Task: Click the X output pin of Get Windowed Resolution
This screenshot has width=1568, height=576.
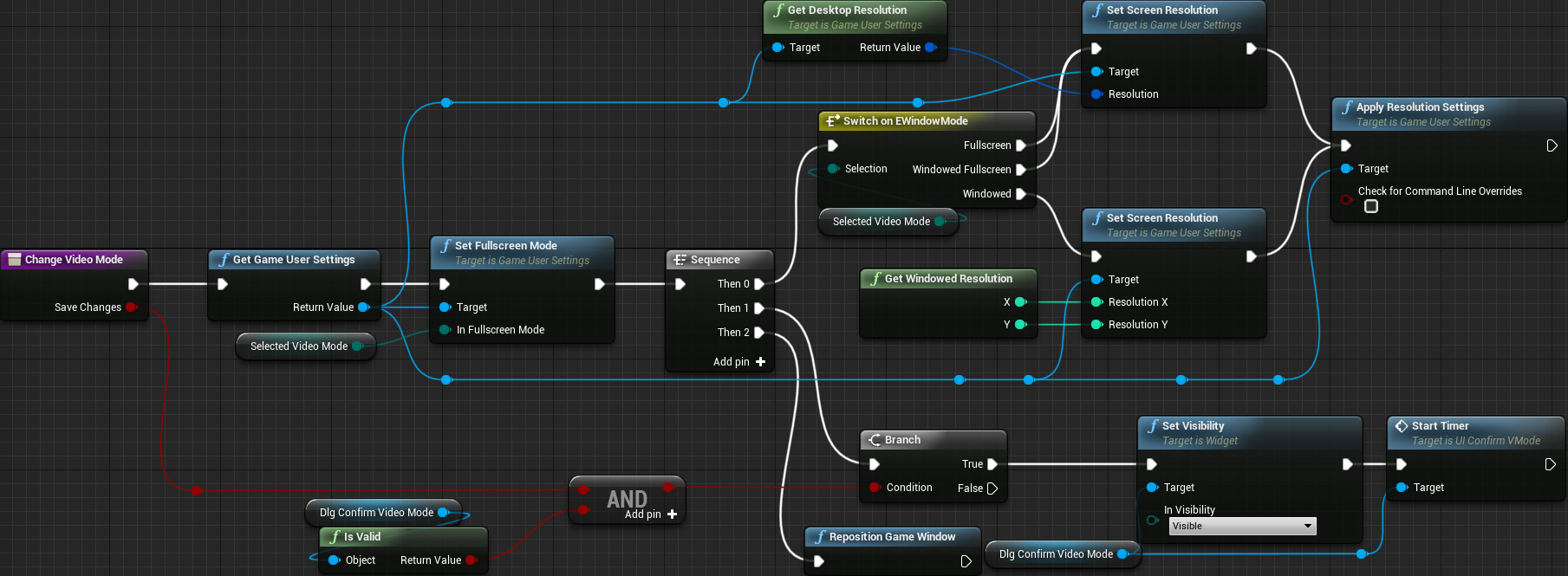Action: (x=1021, y=302)
